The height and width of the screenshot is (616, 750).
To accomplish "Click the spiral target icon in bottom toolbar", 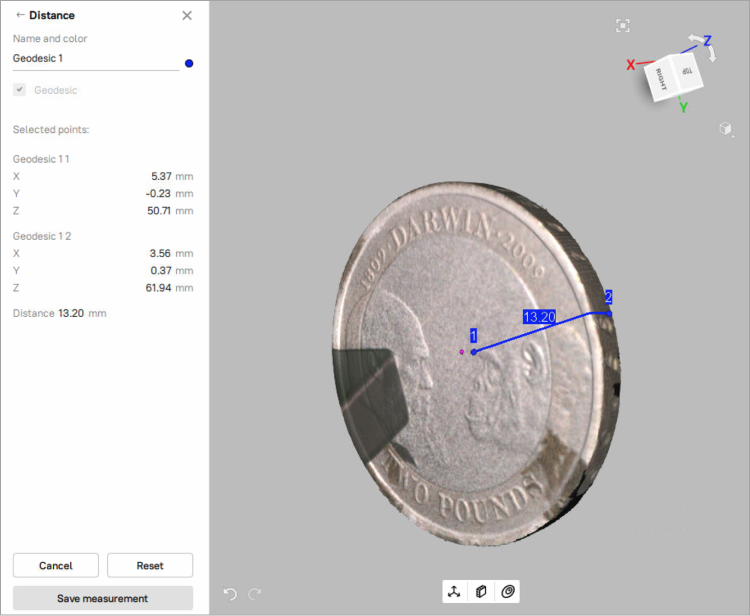I will point(507,592).
